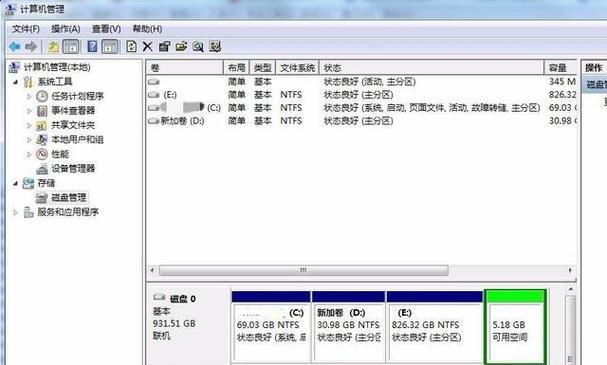Sort by the 容量 column header

[x=561, y=68]
